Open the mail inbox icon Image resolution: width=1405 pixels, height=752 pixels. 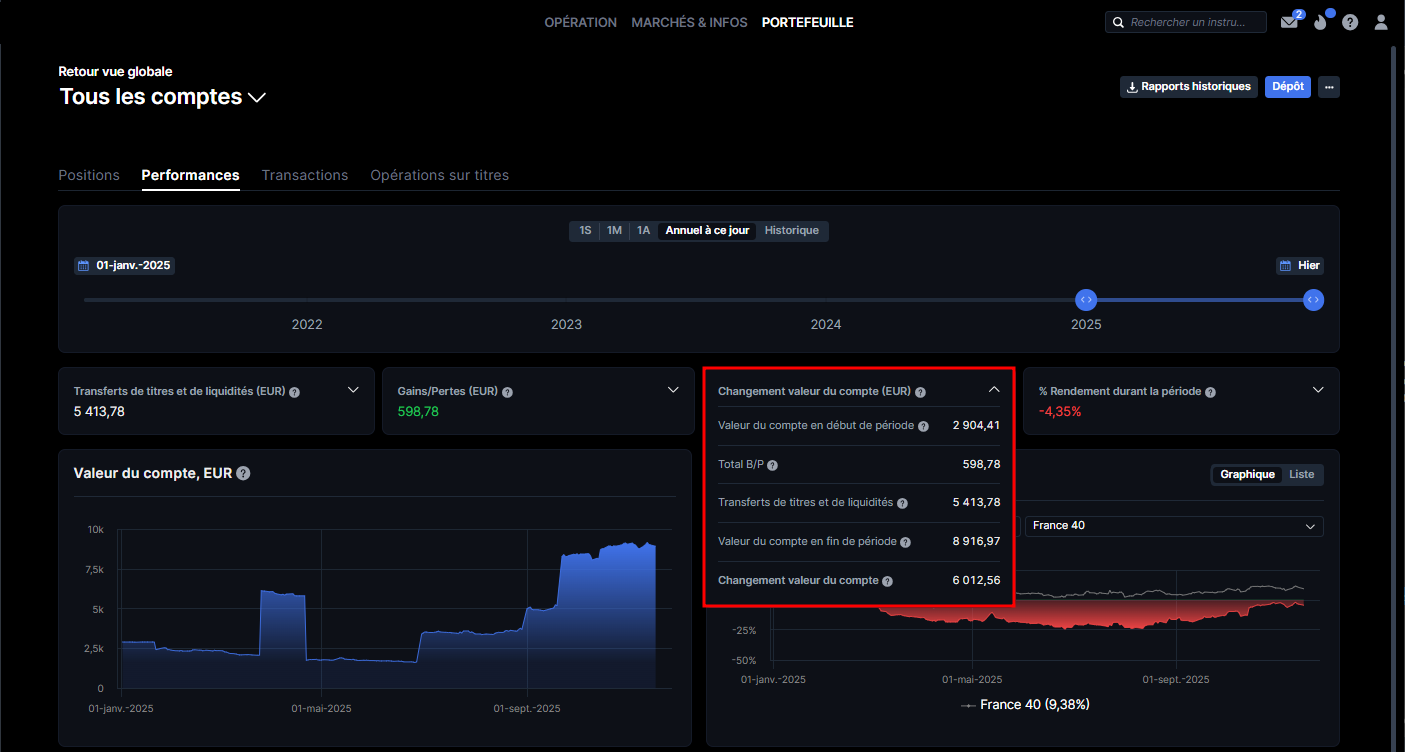point(1289,22)
